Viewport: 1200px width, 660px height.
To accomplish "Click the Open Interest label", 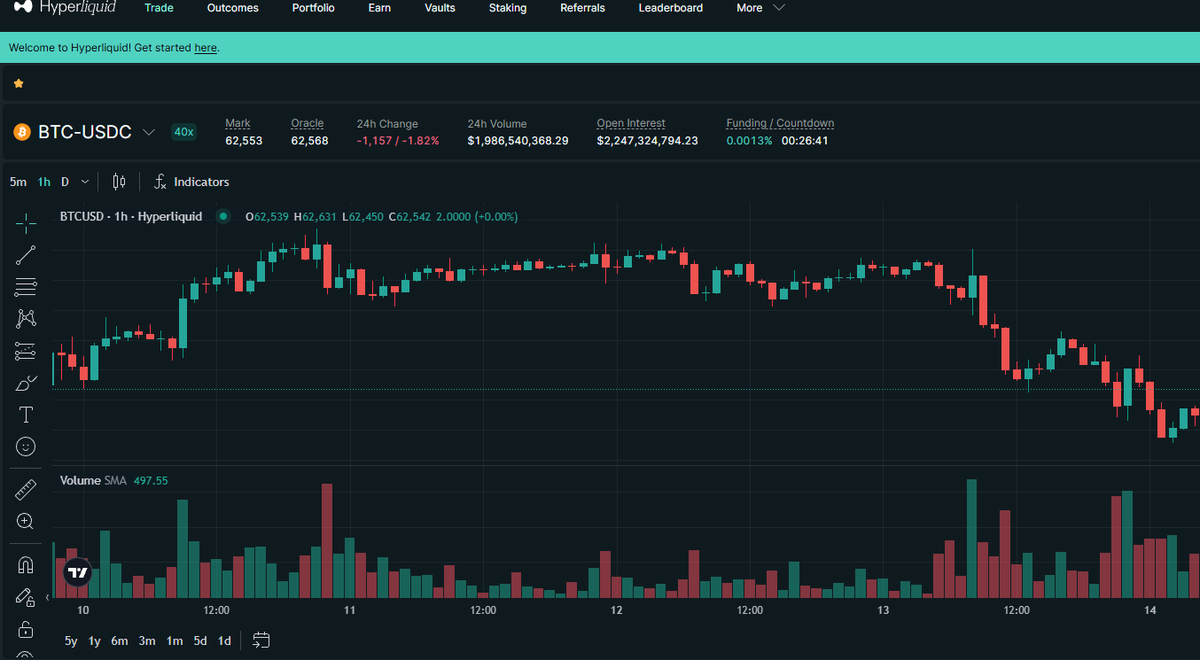I will click(631, 124).
